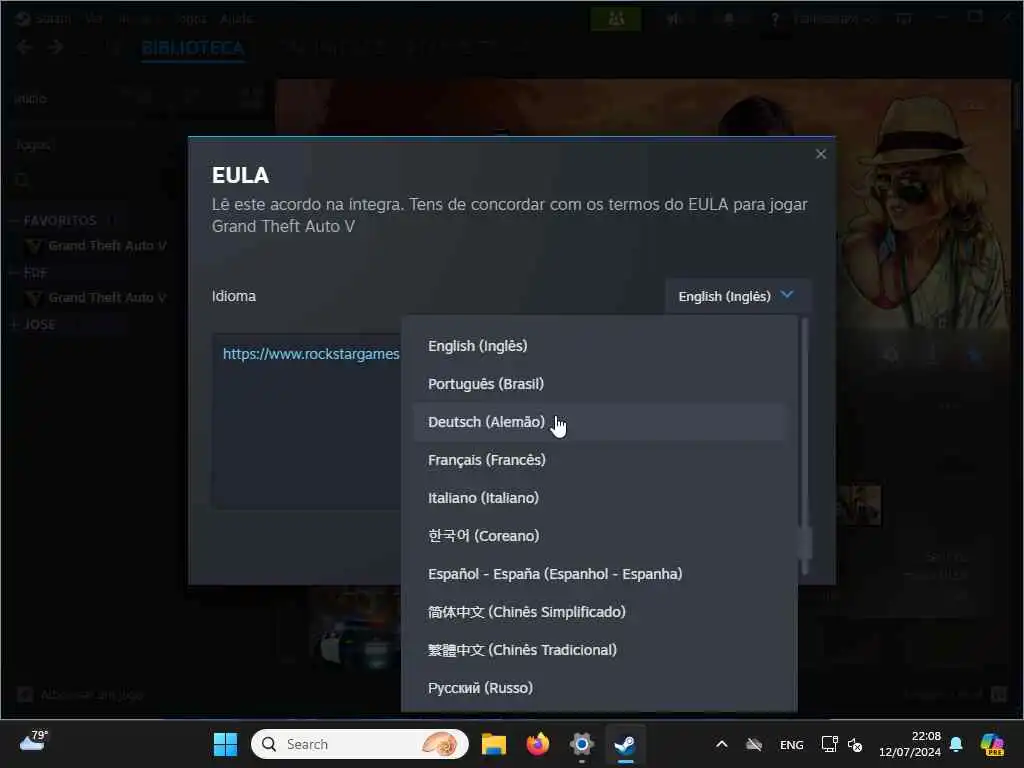The image size is (1024, 768).
Task: Click the taskbar Search box
Action: pos(360,744)
